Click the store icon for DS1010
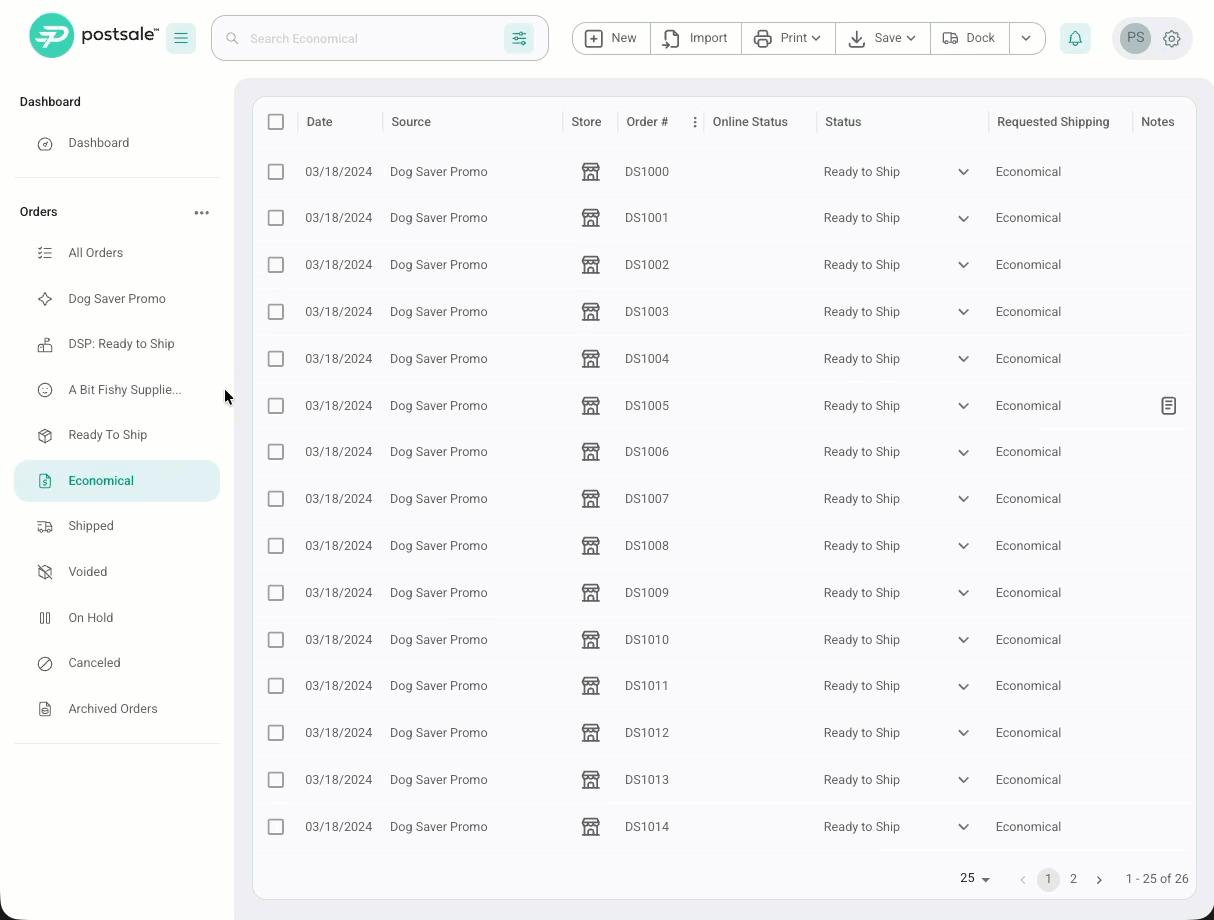The height and width of the screenshot is (920, 1214). [591, 640]
